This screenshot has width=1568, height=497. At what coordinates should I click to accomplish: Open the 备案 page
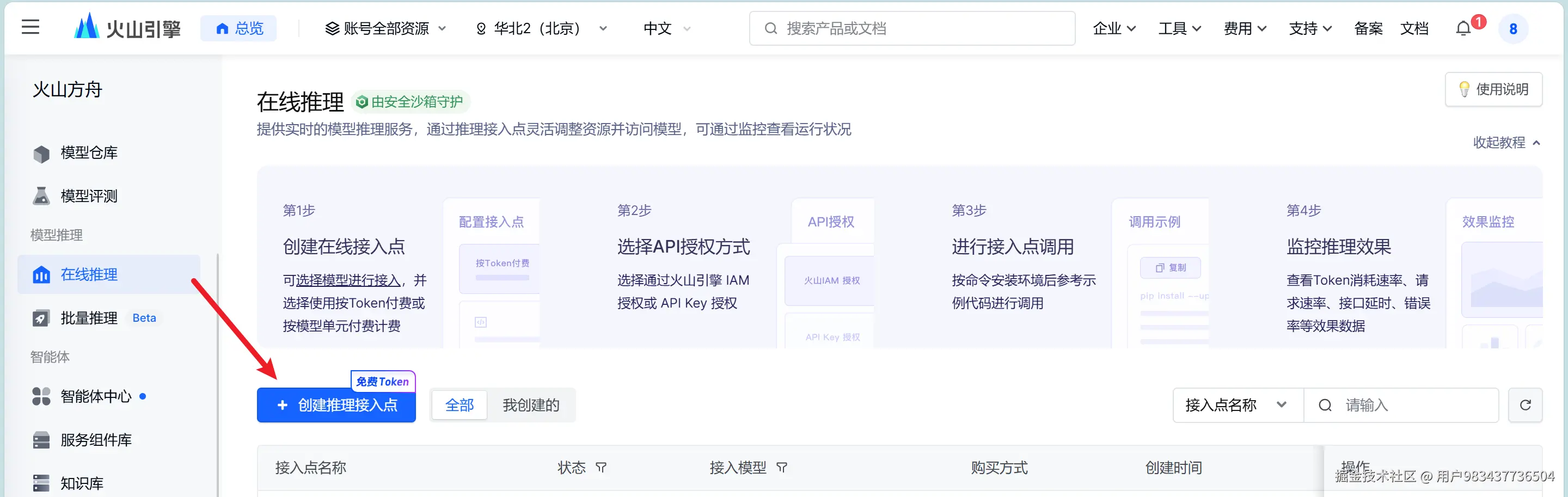click(1368, 29)
